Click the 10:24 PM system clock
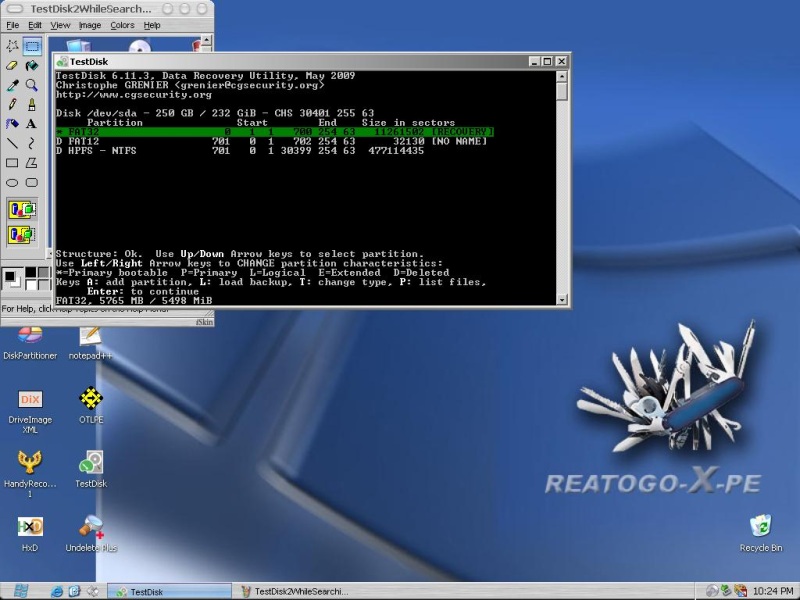 (772, 592)
